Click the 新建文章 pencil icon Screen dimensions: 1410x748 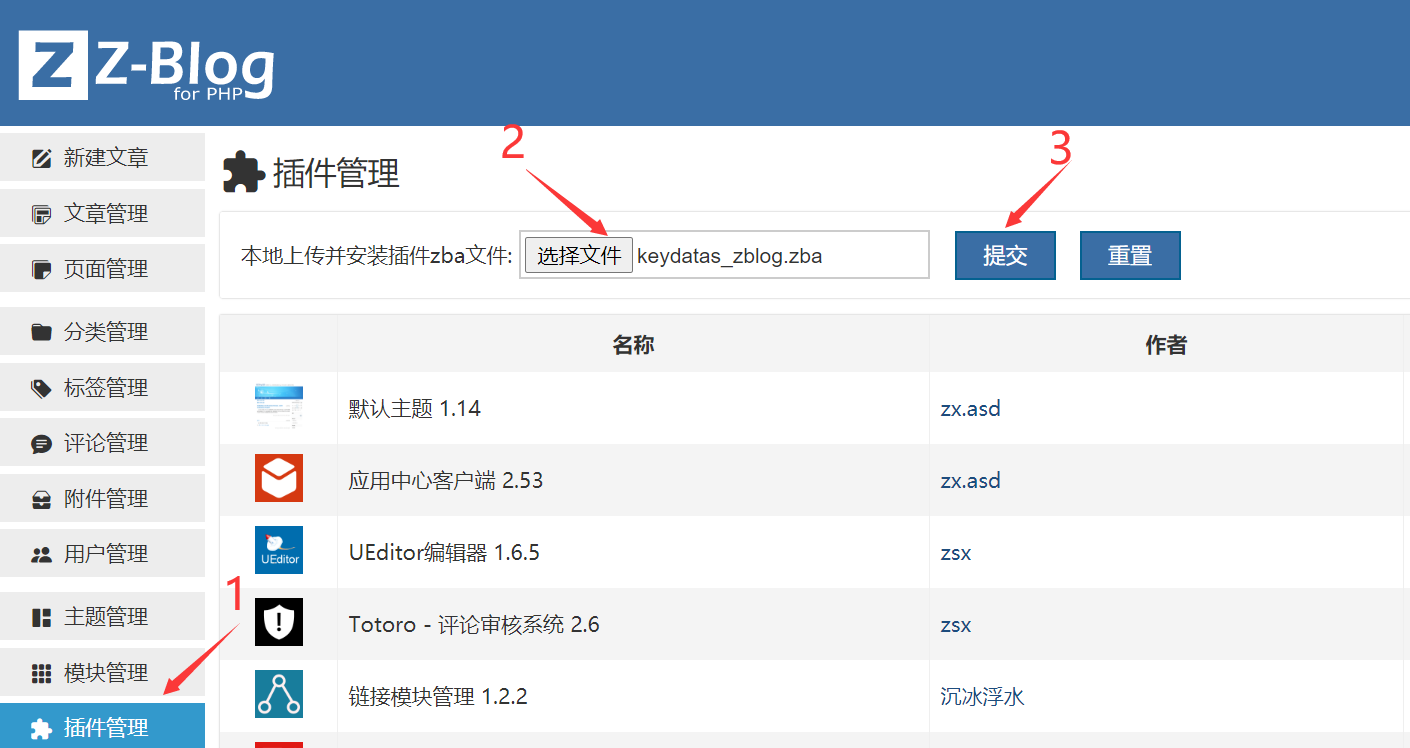click(x=41, y=158)
